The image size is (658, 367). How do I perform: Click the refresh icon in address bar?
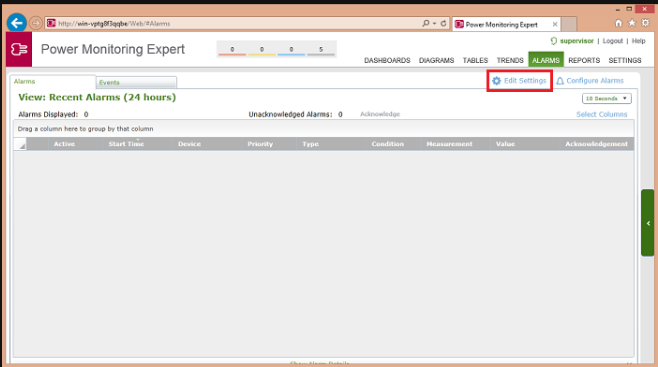[443, 23]
